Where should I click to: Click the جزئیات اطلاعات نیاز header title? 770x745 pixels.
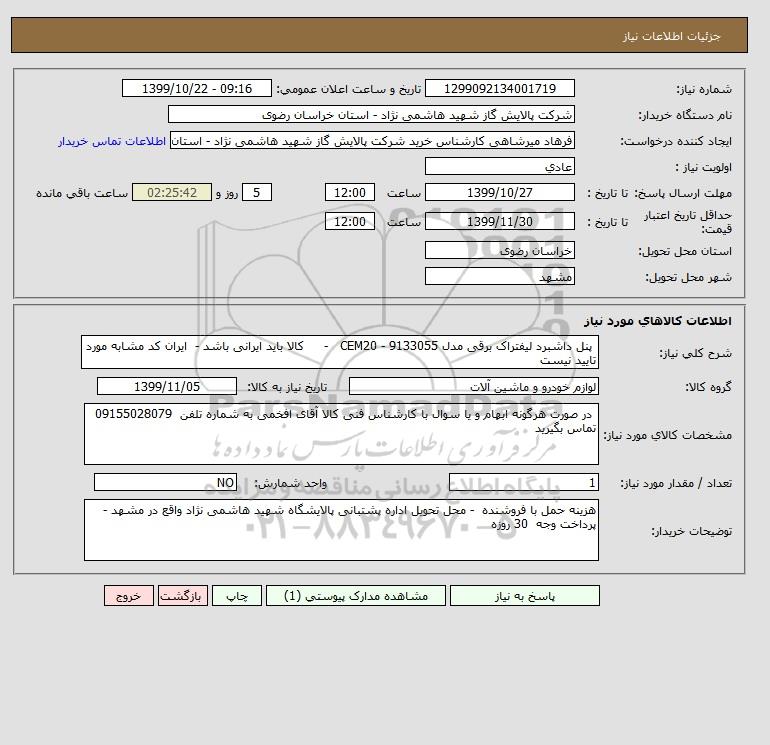[672, 37]
